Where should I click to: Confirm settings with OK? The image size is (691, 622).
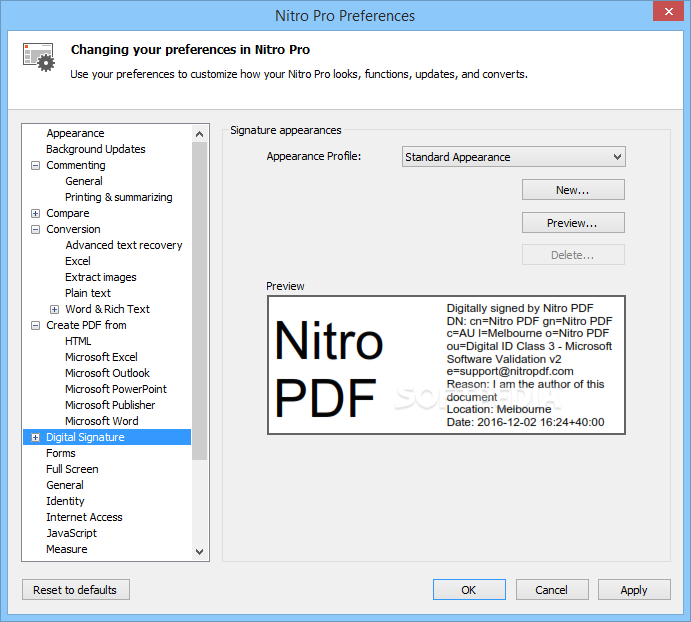click(469, 590)
